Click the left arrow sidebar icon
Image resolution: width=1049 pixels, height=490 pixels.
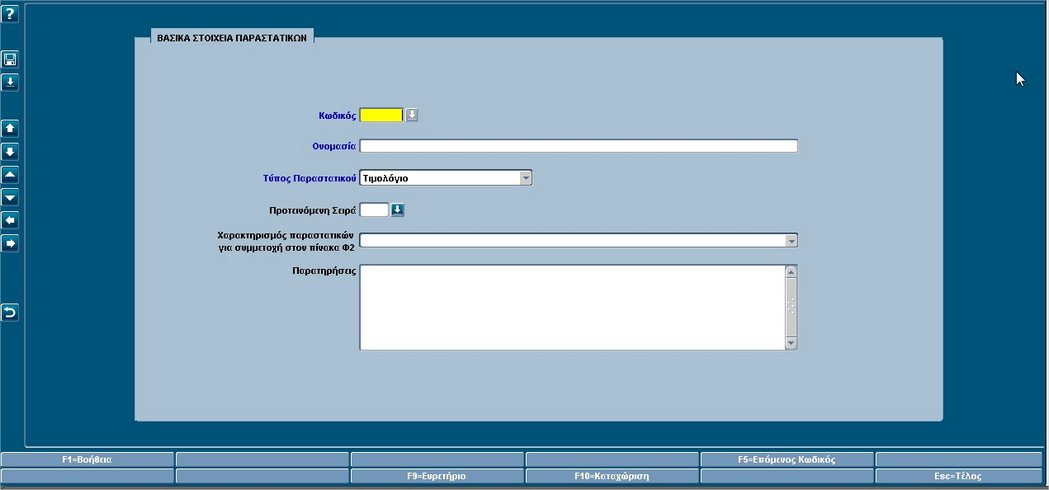[x=11, y=220]
